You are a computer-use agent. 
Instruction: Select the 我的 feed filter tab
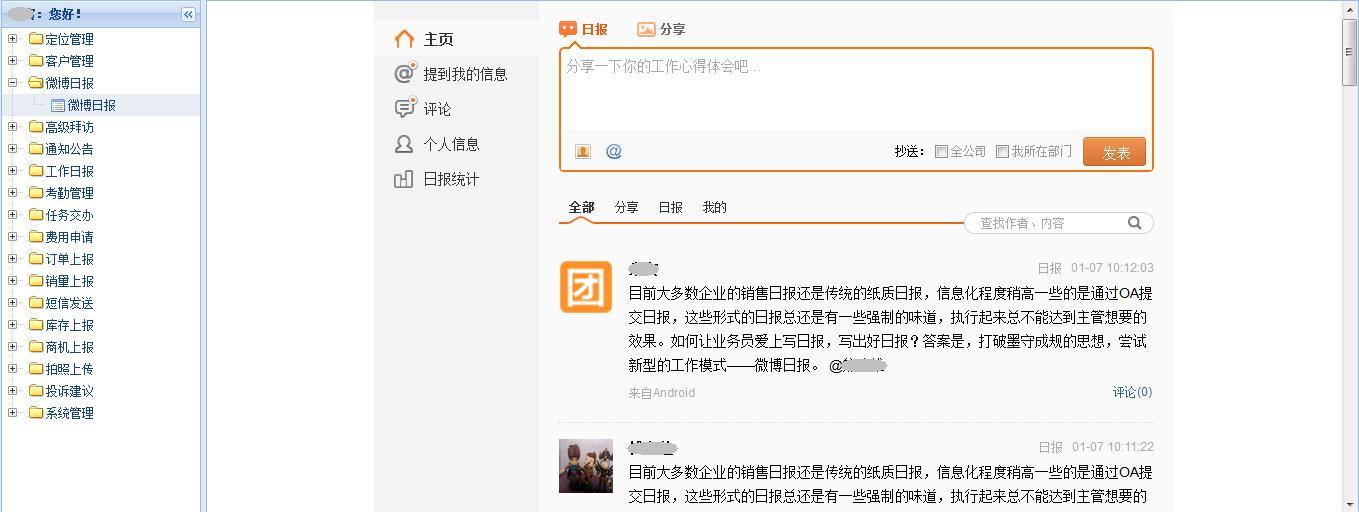point(714,208)
